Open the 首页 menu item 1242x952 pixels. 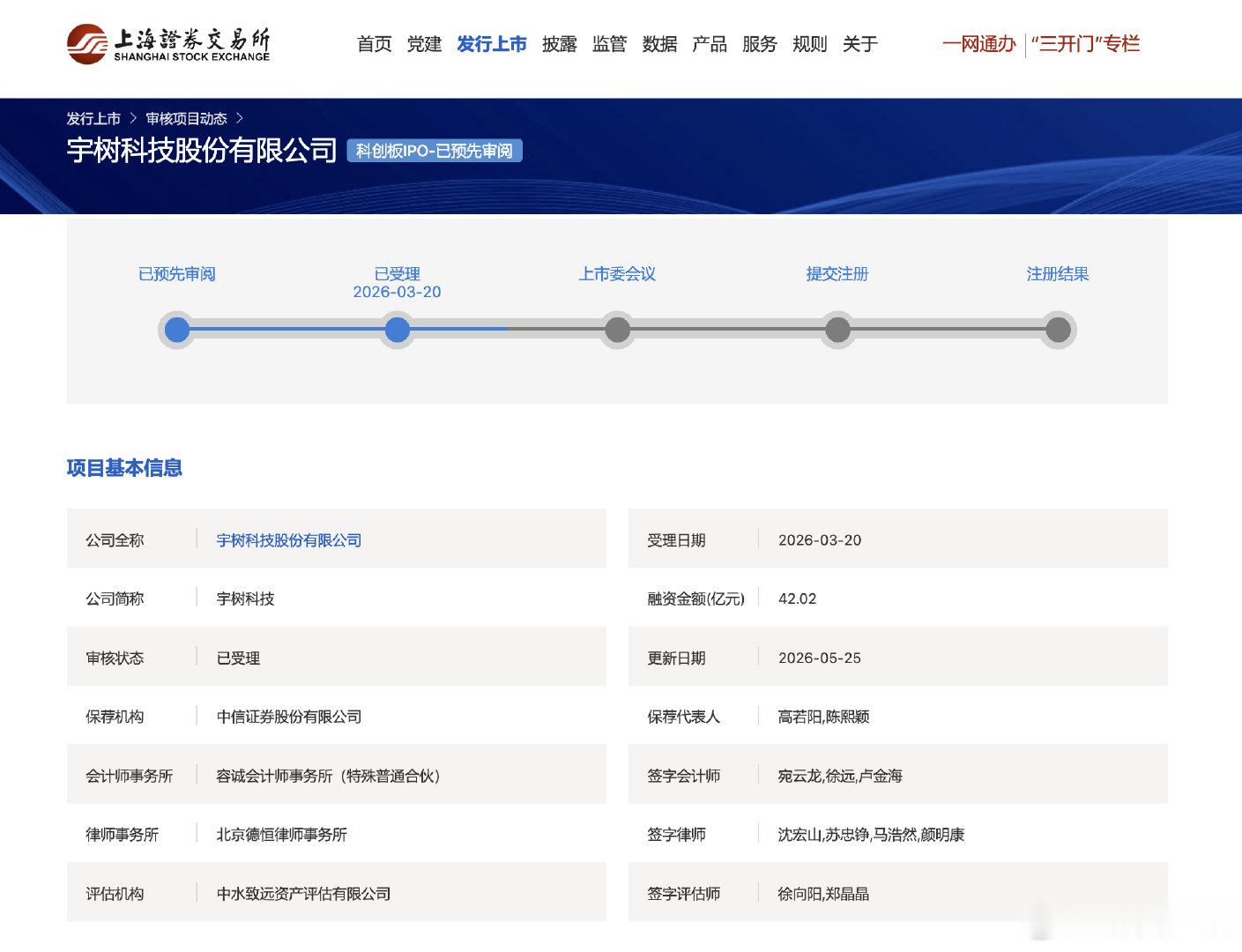click(x=375, y=44)
